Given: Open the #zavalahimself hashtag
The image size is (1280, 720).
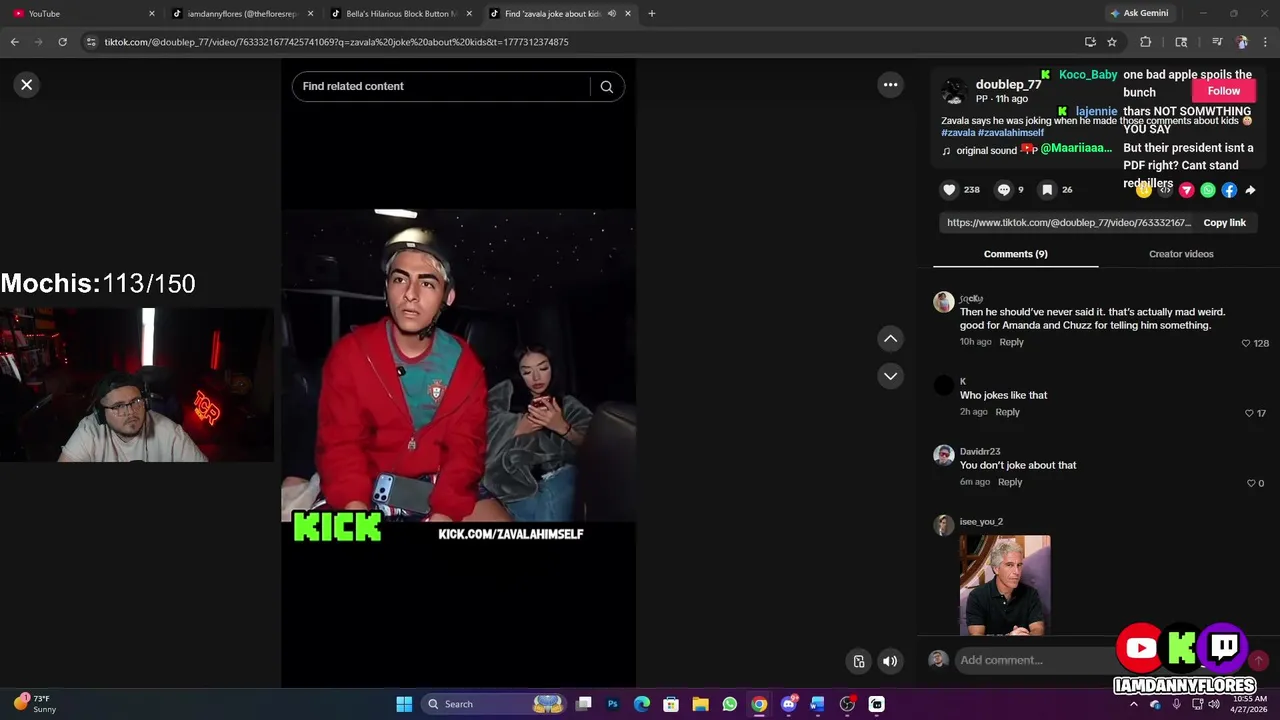Looking at the screenshot, I should (1011, 133).
